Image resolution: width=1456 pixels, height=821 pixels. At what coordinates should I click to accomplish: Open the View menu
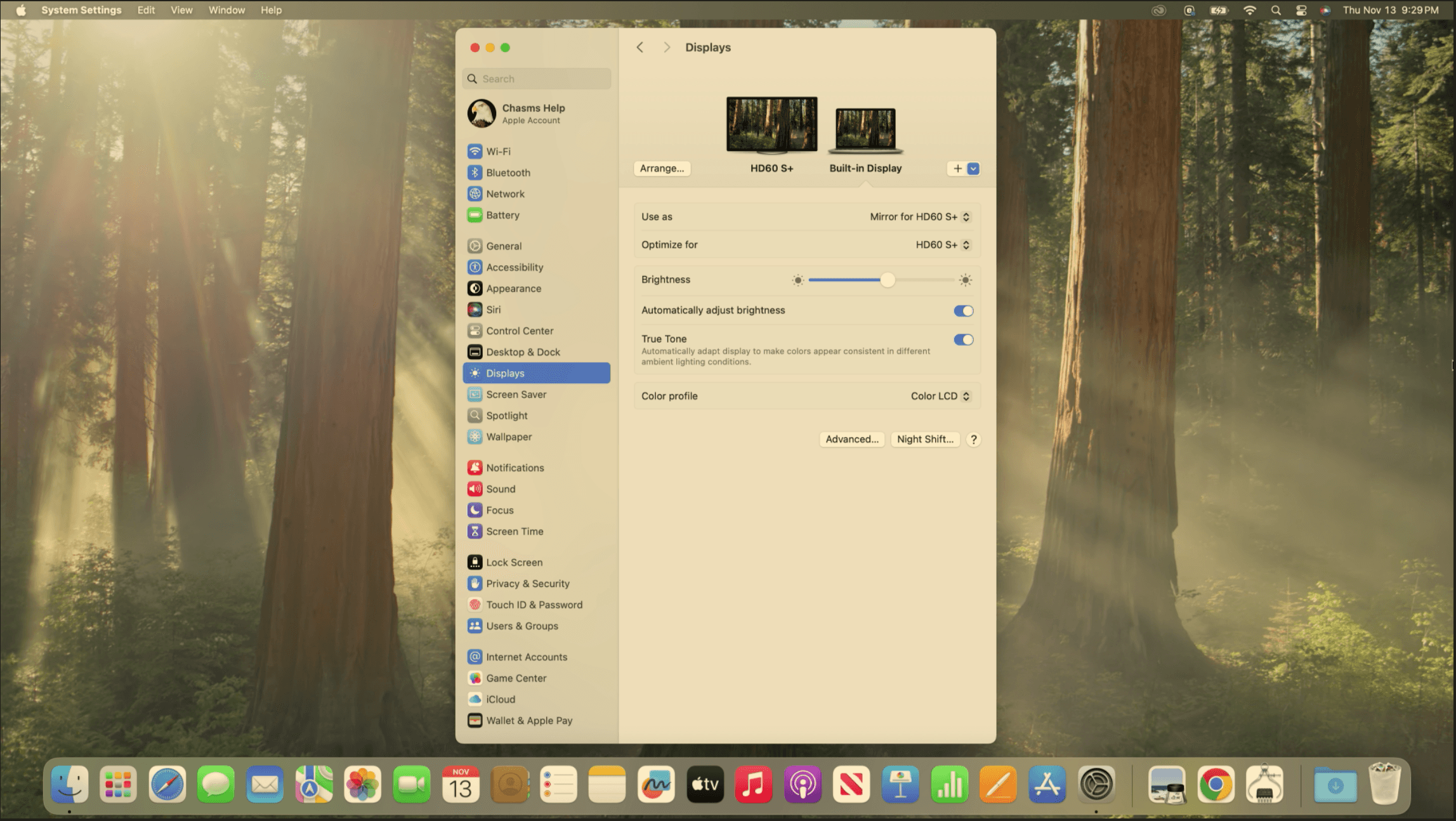(181, 10)
